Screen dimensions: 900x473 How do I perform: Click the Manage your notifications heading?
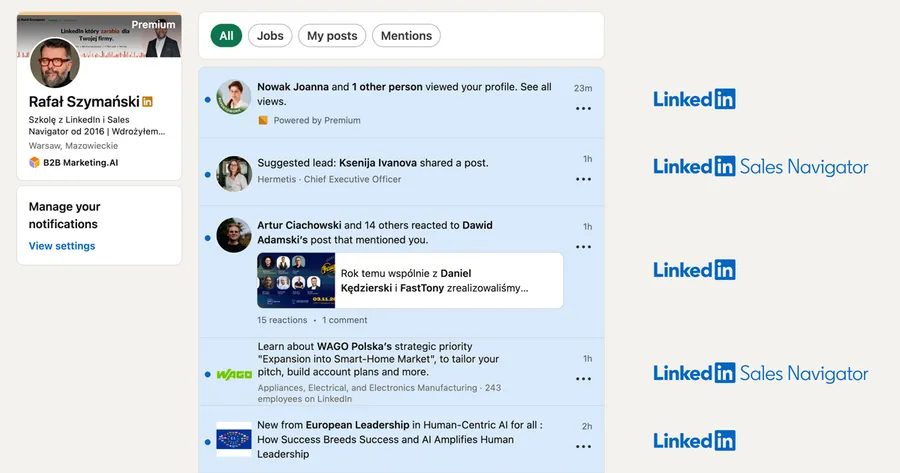pos(64,215)
